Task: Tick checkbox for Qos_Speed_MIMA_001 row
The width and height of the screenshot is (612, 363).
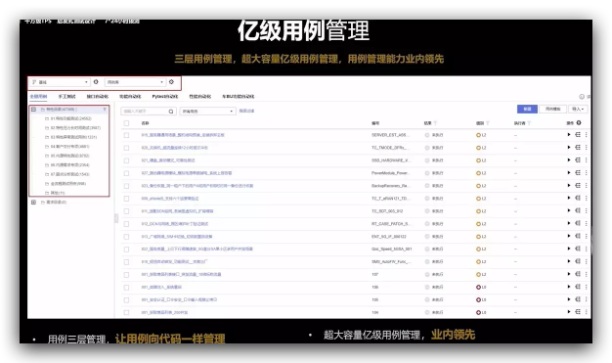Action: tap(126, 249)
